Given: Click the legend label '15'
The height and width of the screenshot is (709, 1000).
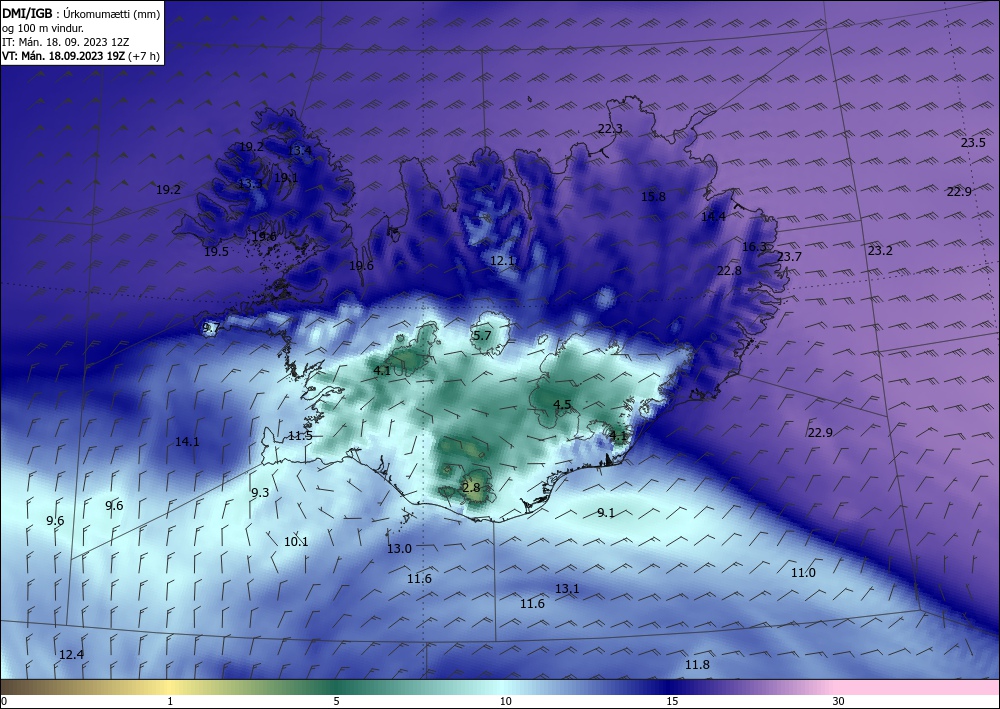Looking at the screenshot, I should 672,701.
